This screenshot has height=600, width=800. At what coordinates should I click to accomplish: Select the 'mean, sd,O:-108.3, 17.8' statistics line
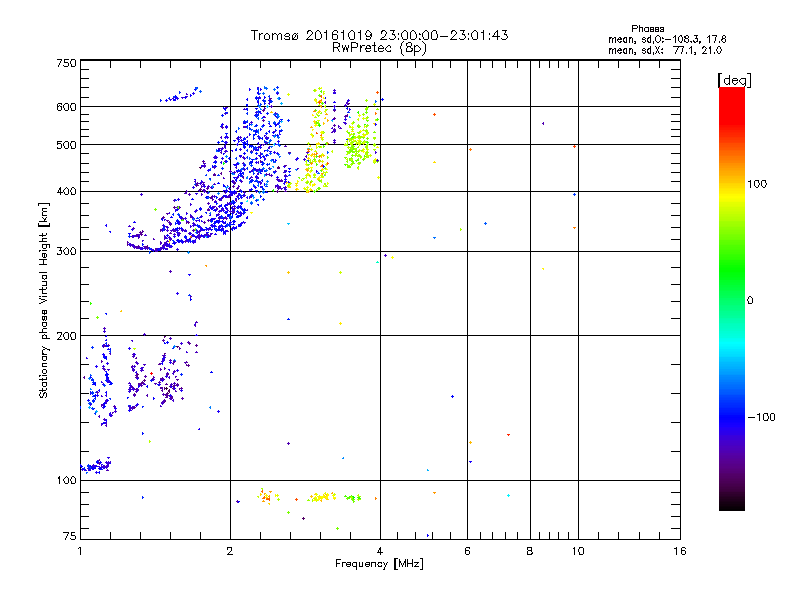[667, 39]
